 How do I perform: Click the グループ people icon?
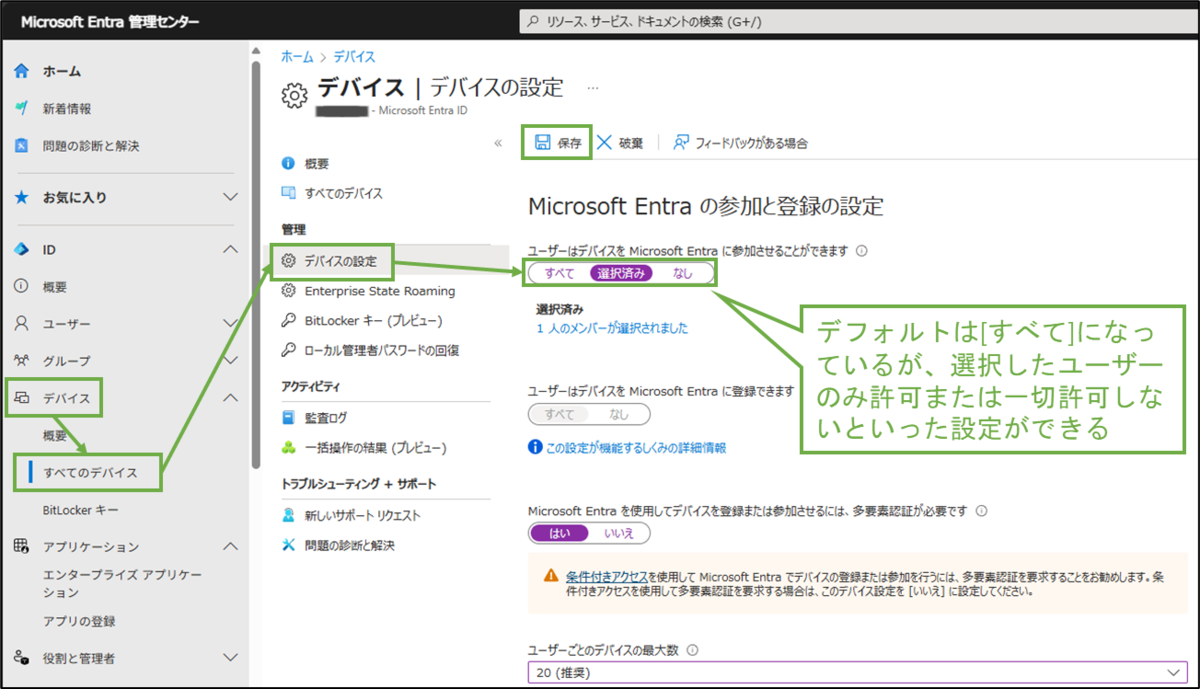tap(21, 361)
